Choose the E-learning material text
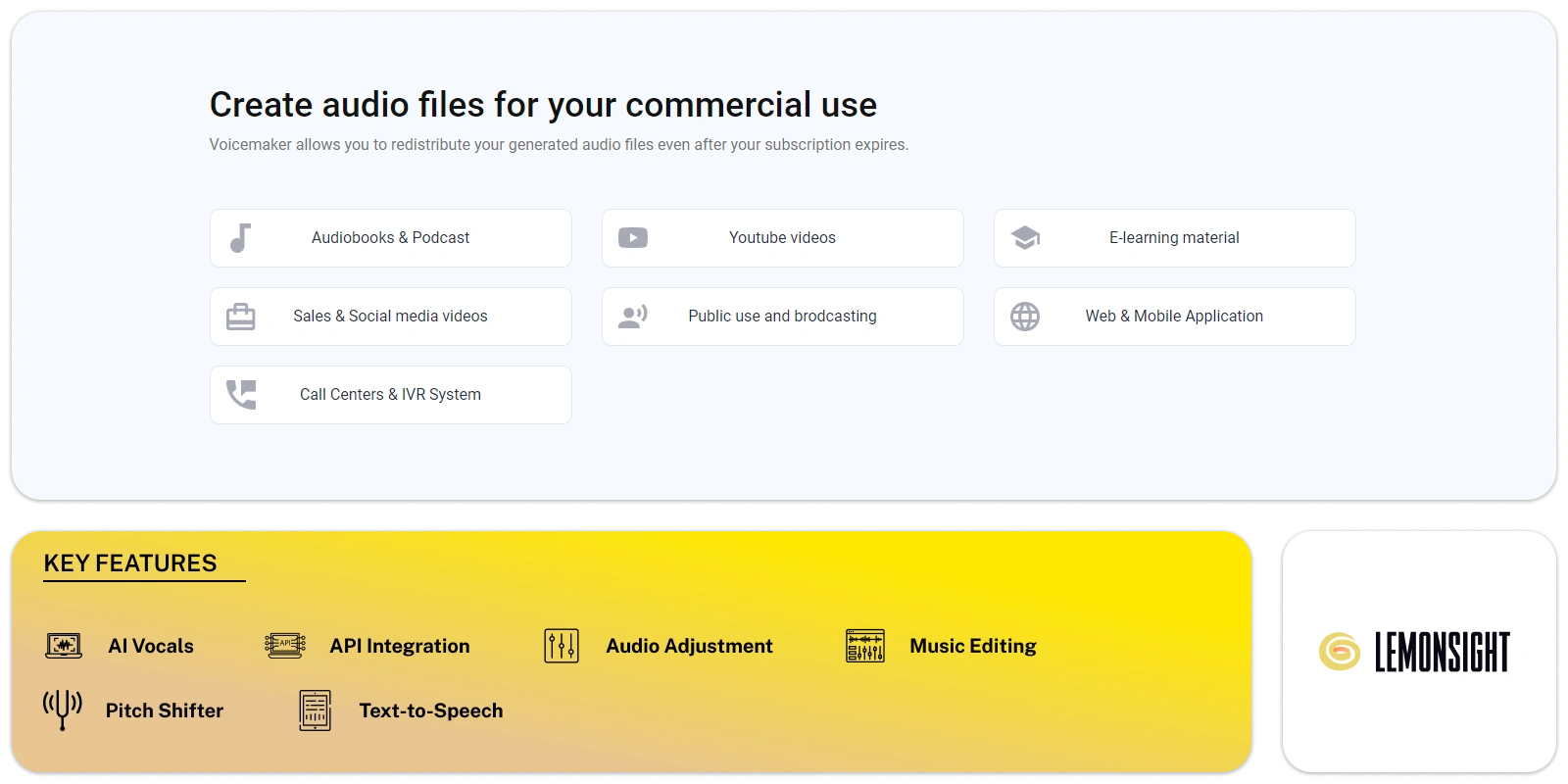Viewport: 1568px width, 784px height. click(1174, 238)
